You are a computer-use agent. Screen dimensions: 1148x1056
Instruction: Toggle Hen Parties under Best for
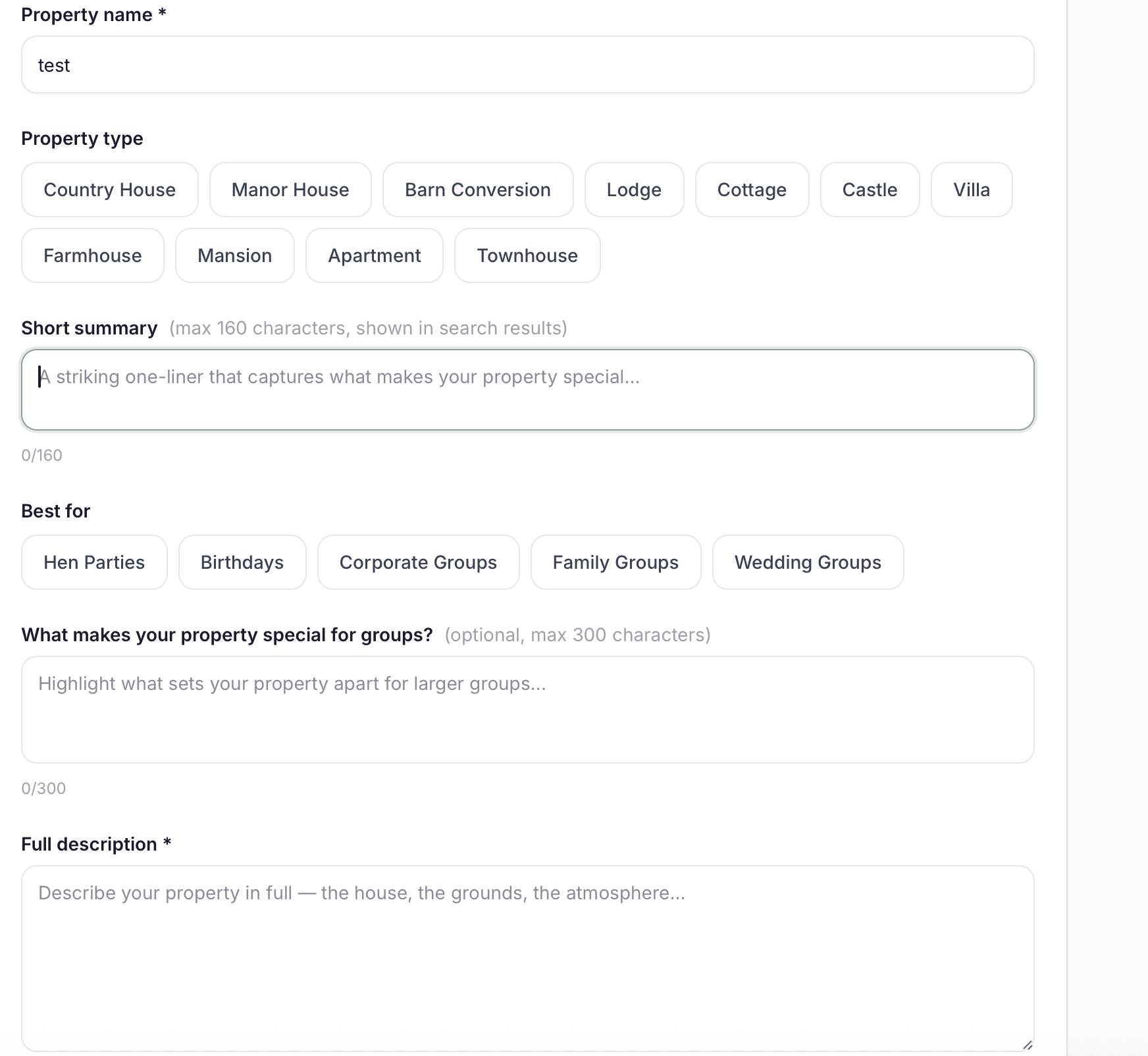click(x=94, y=562)
